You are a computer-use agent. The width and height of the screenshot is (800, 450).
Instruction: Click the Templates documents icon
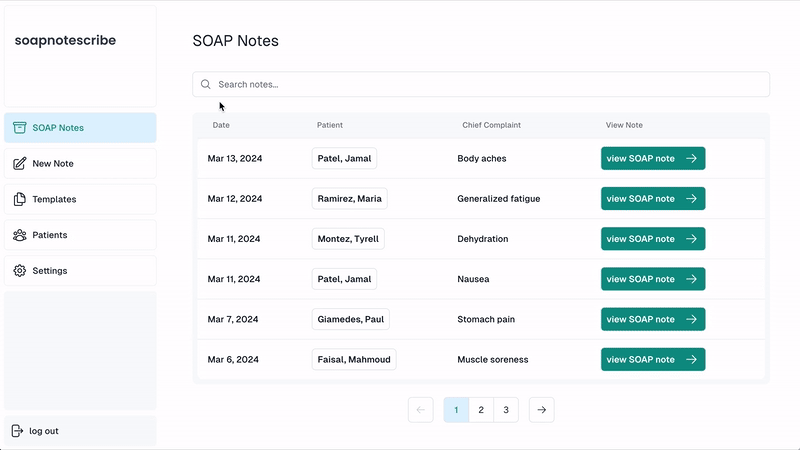(19, 199)
